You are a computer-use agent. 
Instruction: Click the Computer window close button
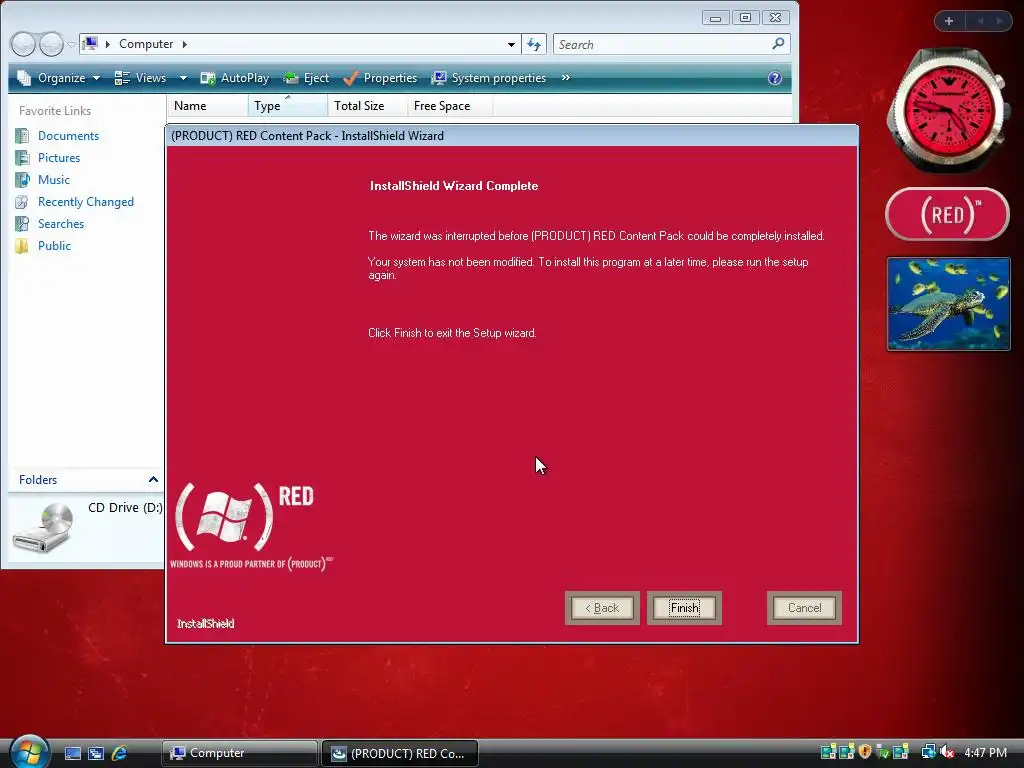click(x=775, y=18)
